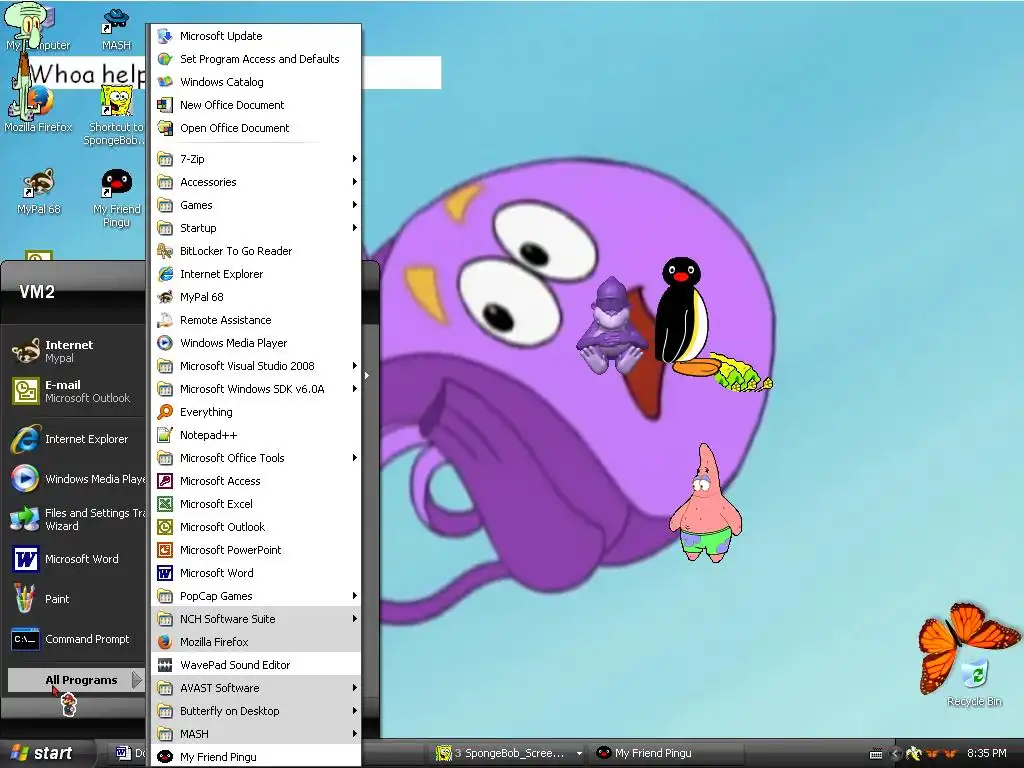1024x768 pixels.
Task: Click the Patrick Star desktop character
Action: (x=705, y=503)
